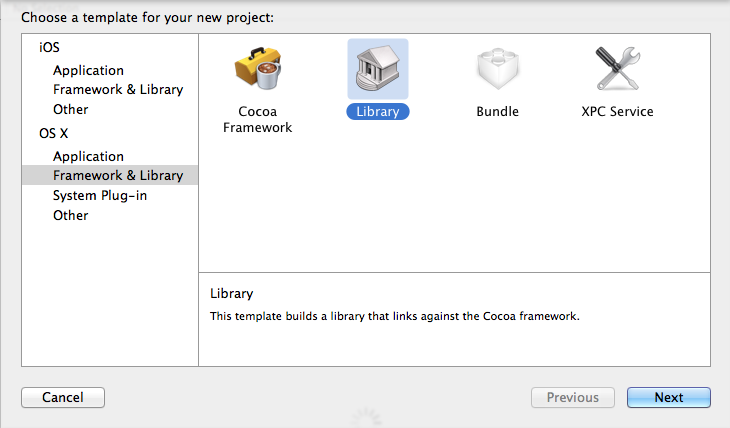Select Other under iOS section
Image resolution: width=730 pixels, height=428 pixels.
click(x=70, y=109)
